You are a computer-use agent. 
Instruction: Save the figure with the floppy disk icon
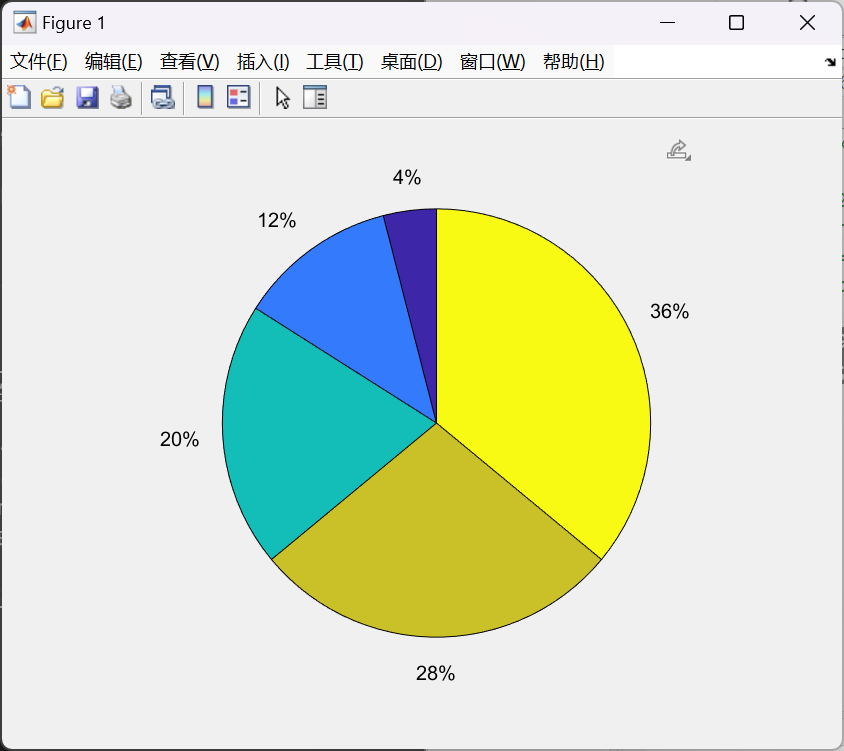pos(87,97)
